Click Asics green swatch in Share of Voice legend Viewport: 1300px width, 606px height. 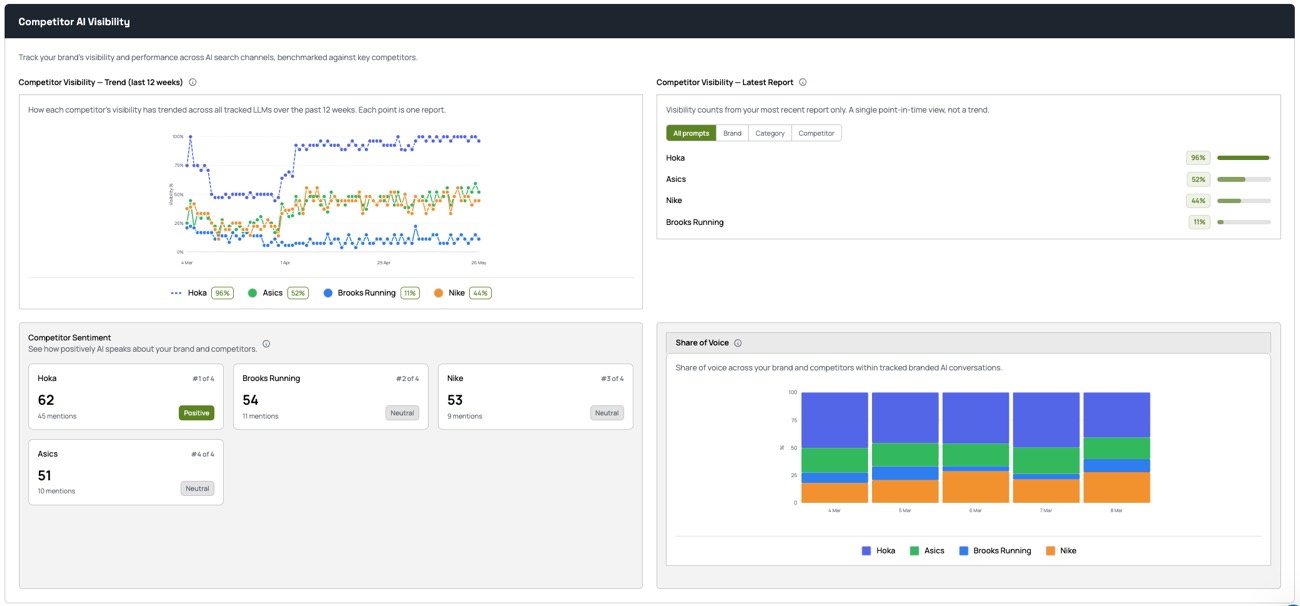pos(914,551)
